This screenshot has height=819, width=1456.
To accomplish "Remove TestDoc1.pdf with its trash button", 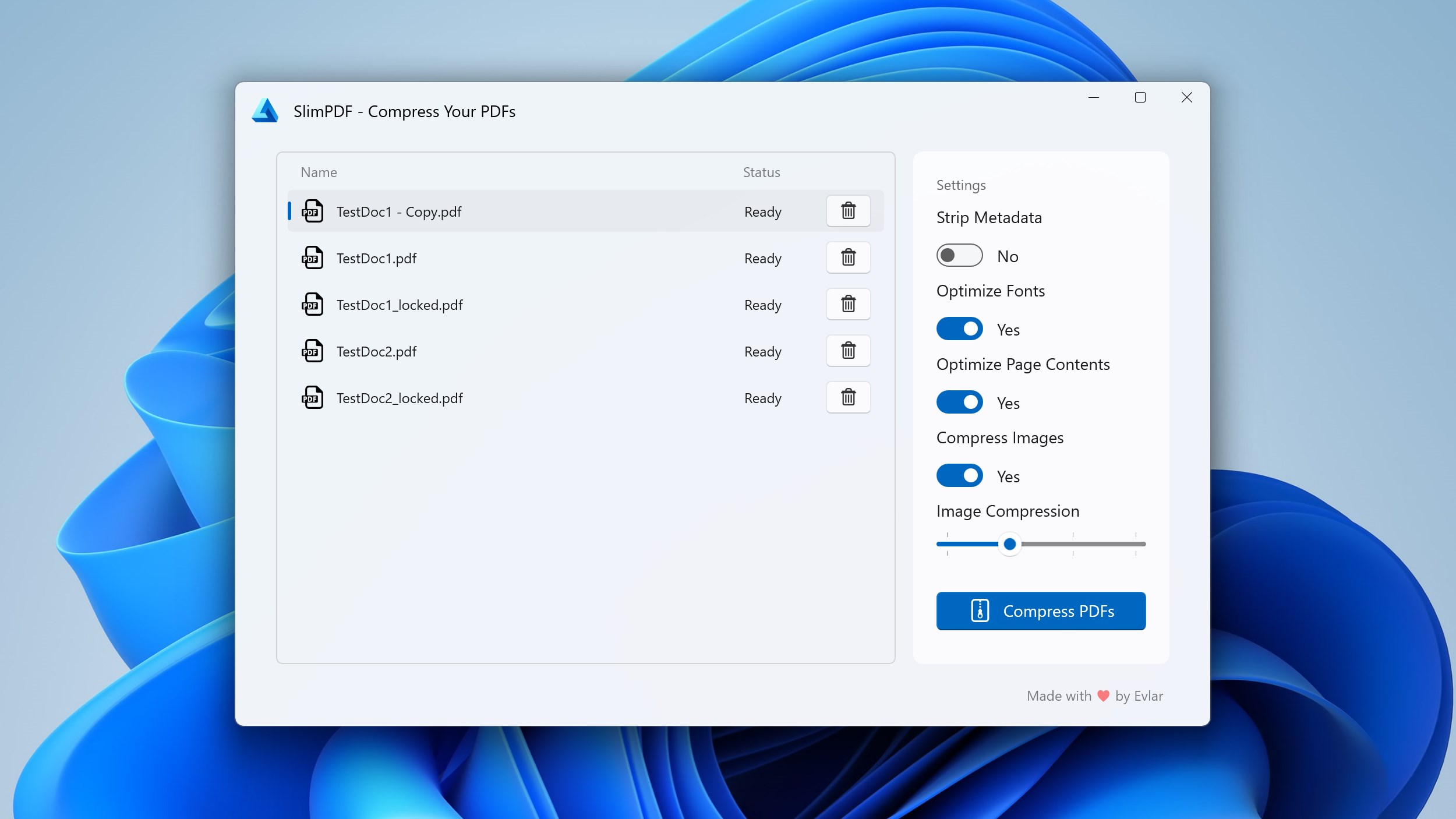I will pyautogui.click(x=848, y=257).
